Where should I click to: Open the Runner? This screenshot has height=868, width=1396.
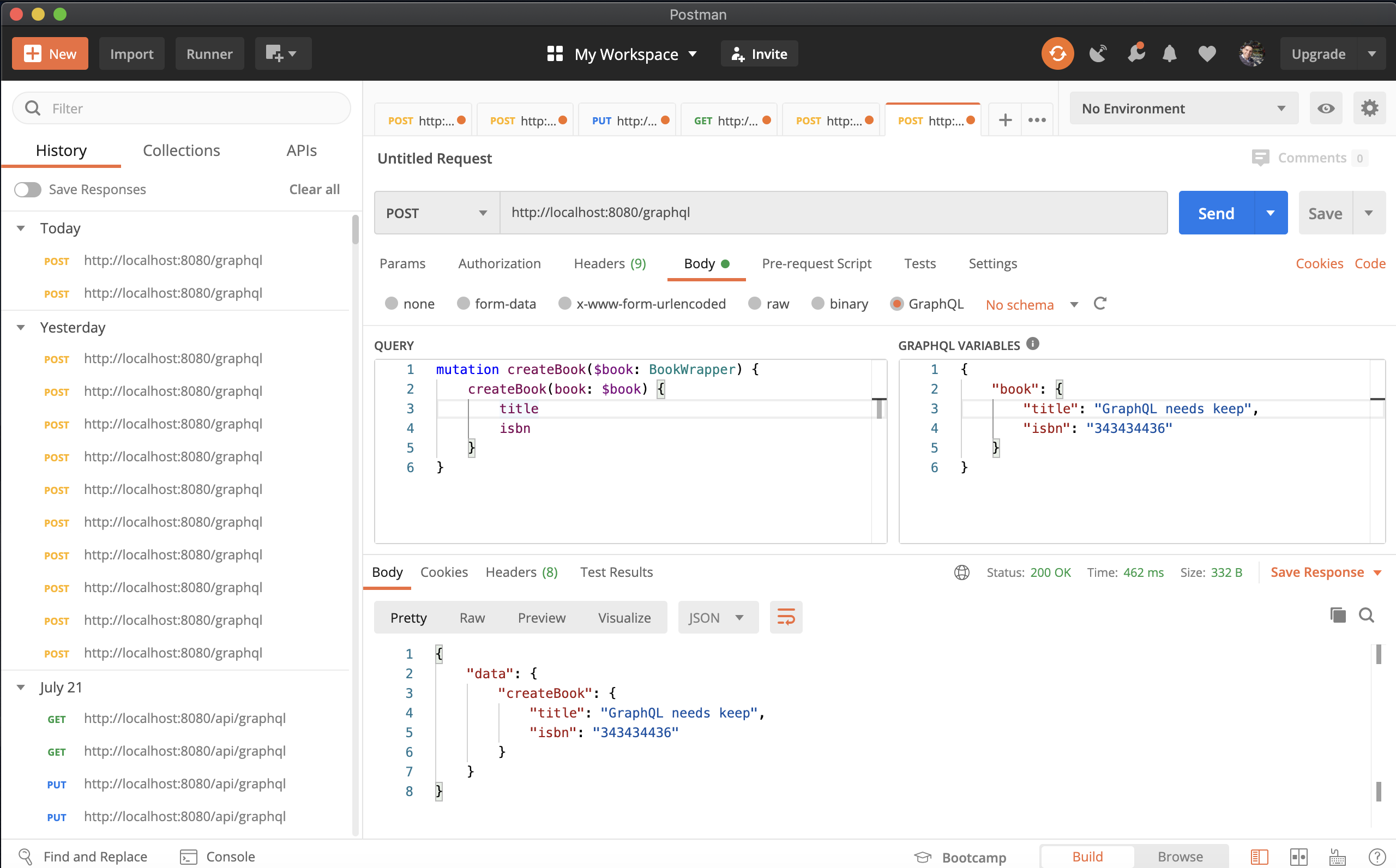(209, 54)
